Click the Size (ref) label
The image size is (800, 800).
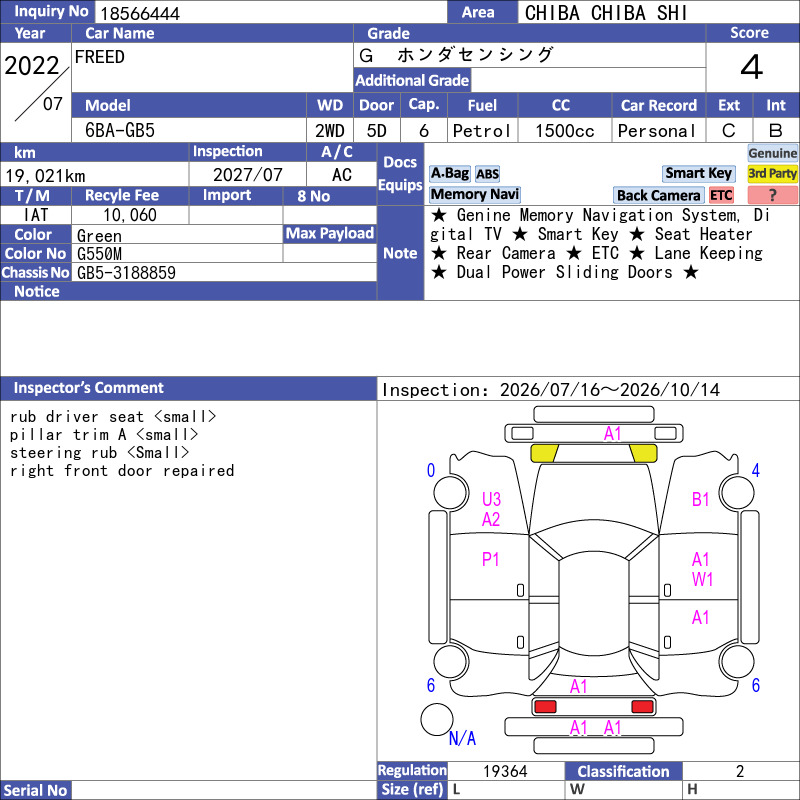[412, 790]
